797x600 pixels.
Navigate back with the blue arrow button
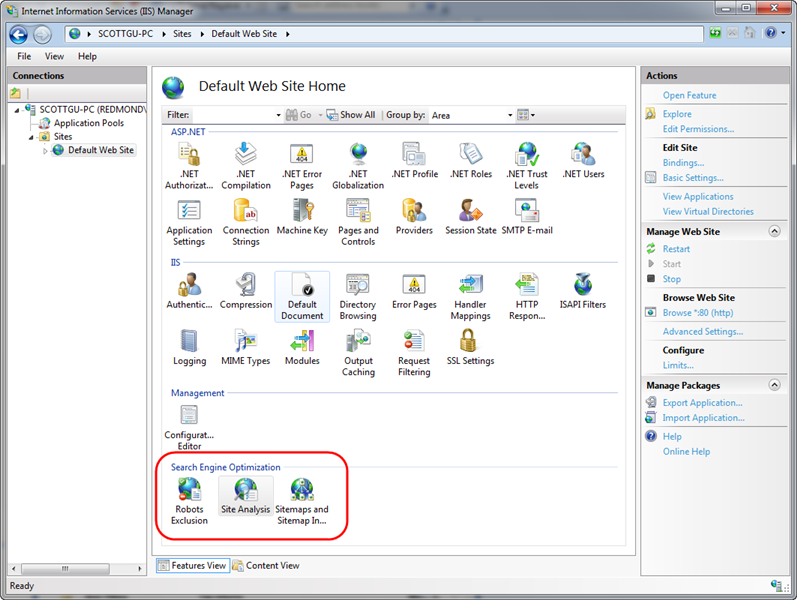(x=19, y=35)
